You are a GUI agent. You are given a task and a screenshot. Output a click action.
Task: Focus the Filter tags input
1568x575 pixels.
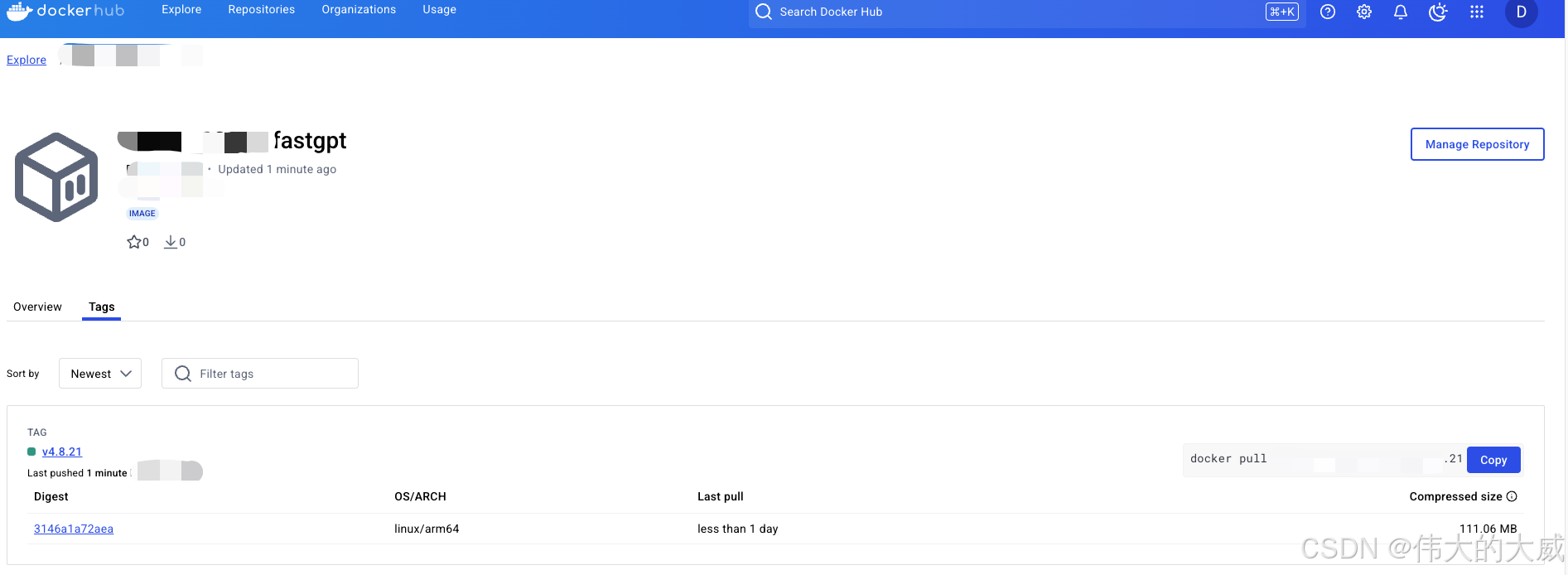pos(260,374)
